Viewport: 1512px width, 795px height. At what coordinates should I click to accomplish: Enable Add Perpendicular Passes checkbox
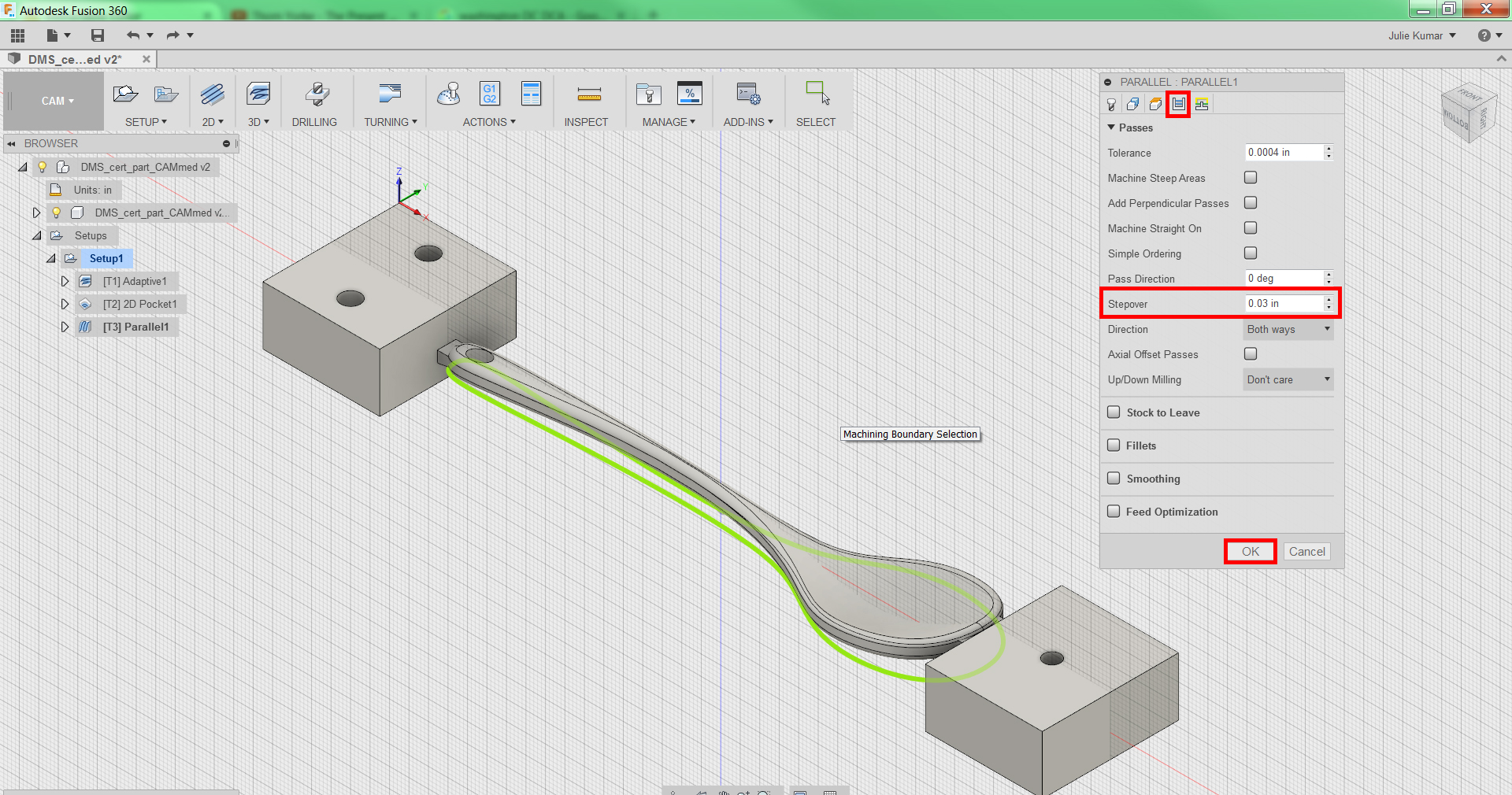[1251, 203]
